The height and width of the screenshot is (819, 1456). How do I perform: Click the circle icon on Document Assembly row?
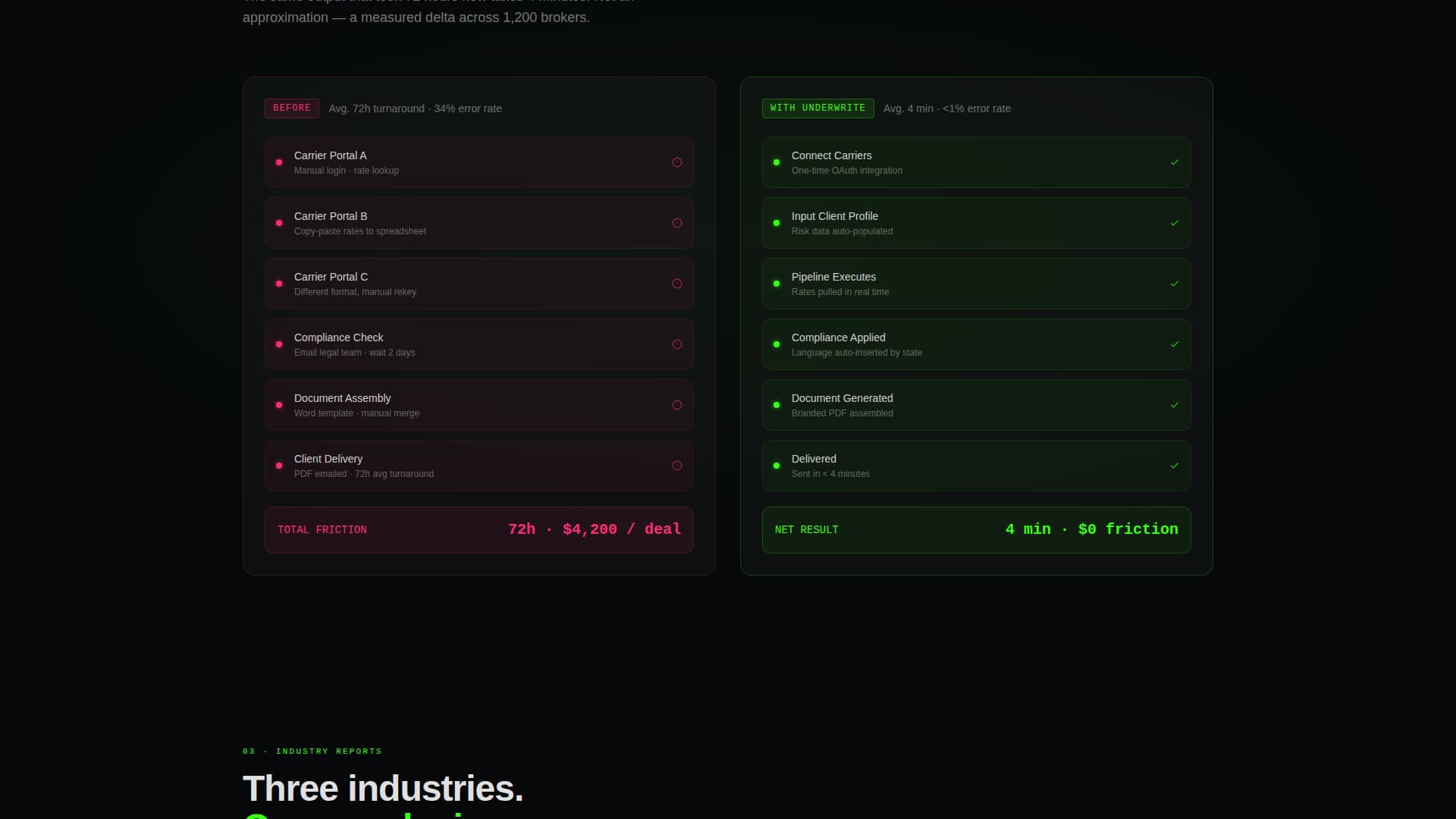pyautogui.click(x=677, y=405)
